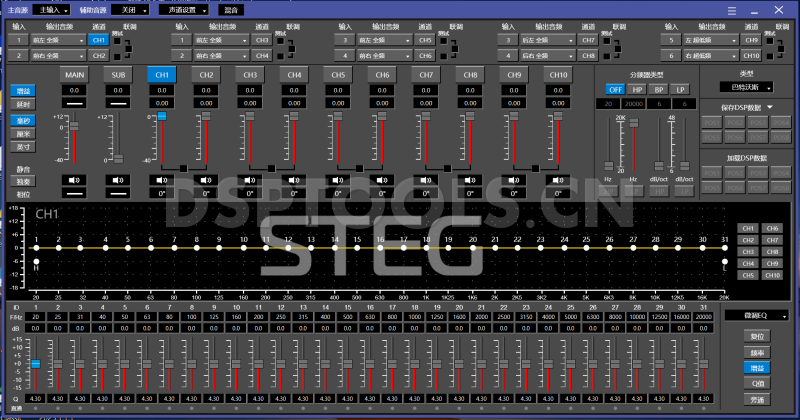Image resolution: width=800 pixels, height=420 pixels.
Task: Select the CH2 channel tab
Action: point(206,75)
